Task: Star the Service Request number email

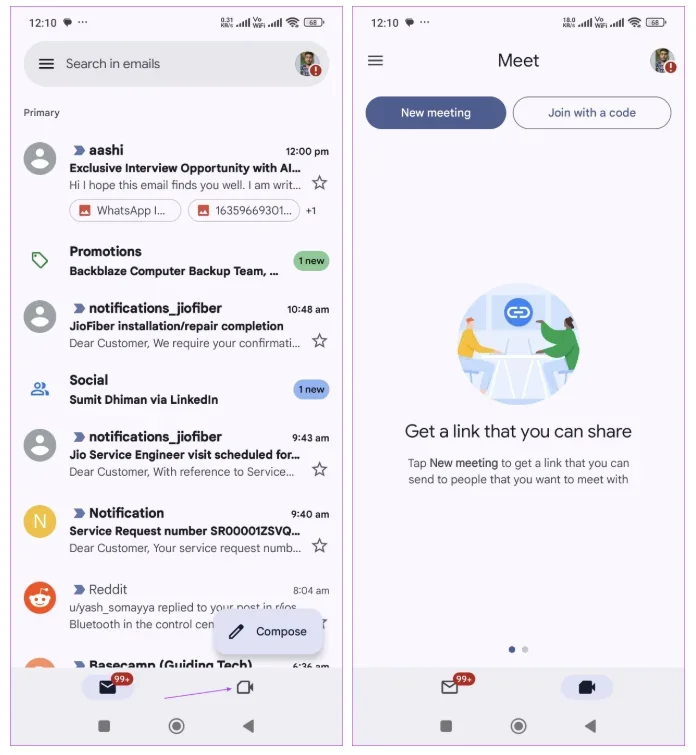Action: click(319, 546)
